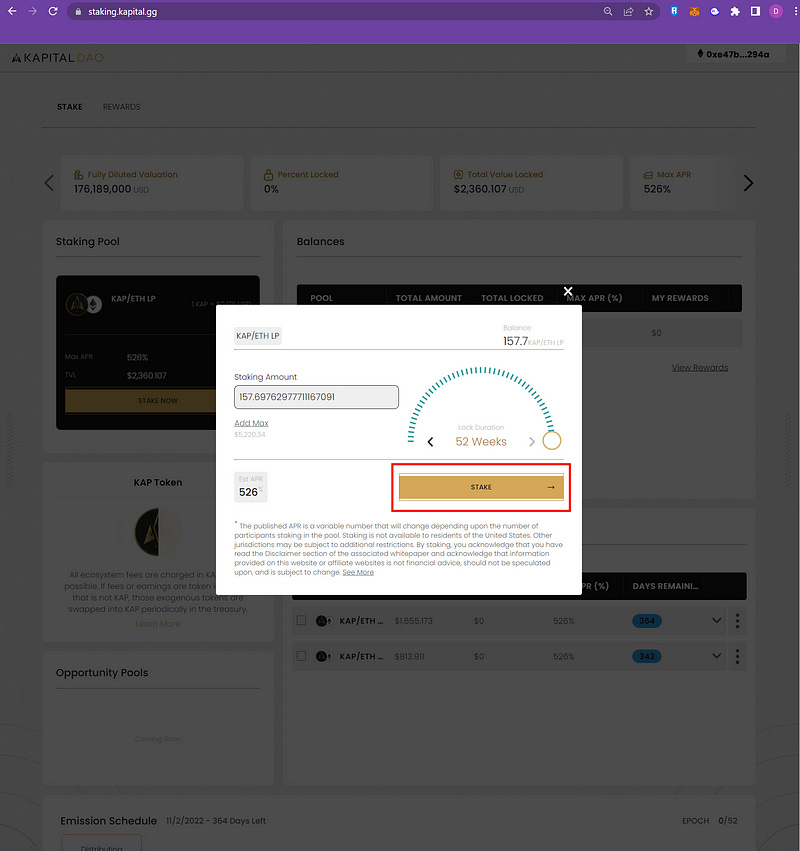Open the browser extensions puzzle icon
The width and height of the screenshot is (800, 851).
click(x=735, y=11)
